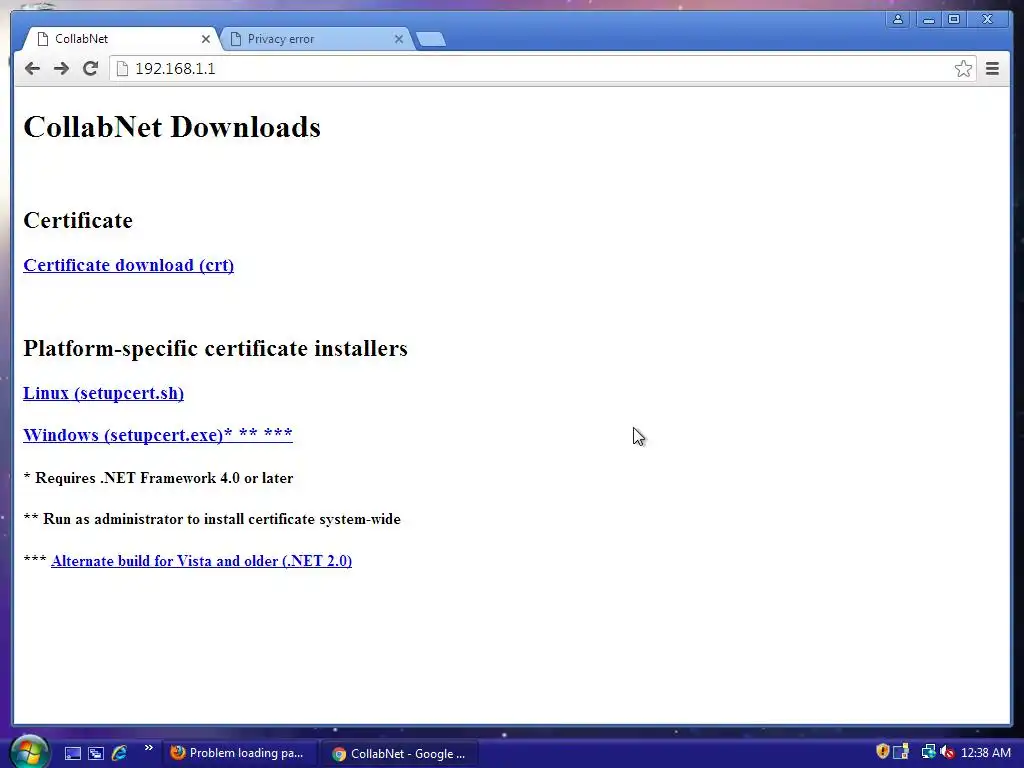Image resolution: width=1024 pixels, height=768 pixels.
Task: Click the Run as administrator note
Action: pyautogui.click(x=212, y=519)
